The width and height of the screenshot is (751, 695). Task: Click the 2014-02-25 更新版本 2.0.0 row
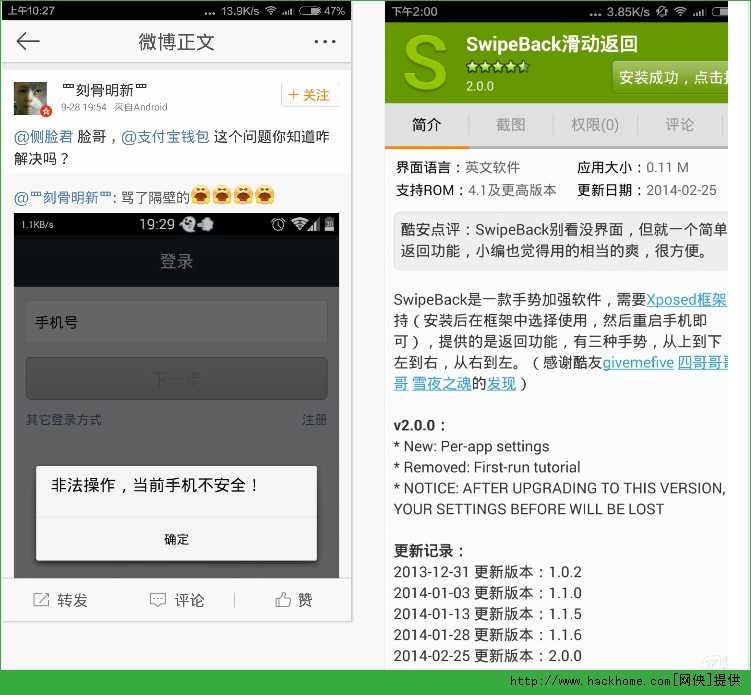[x=488, y=656]
